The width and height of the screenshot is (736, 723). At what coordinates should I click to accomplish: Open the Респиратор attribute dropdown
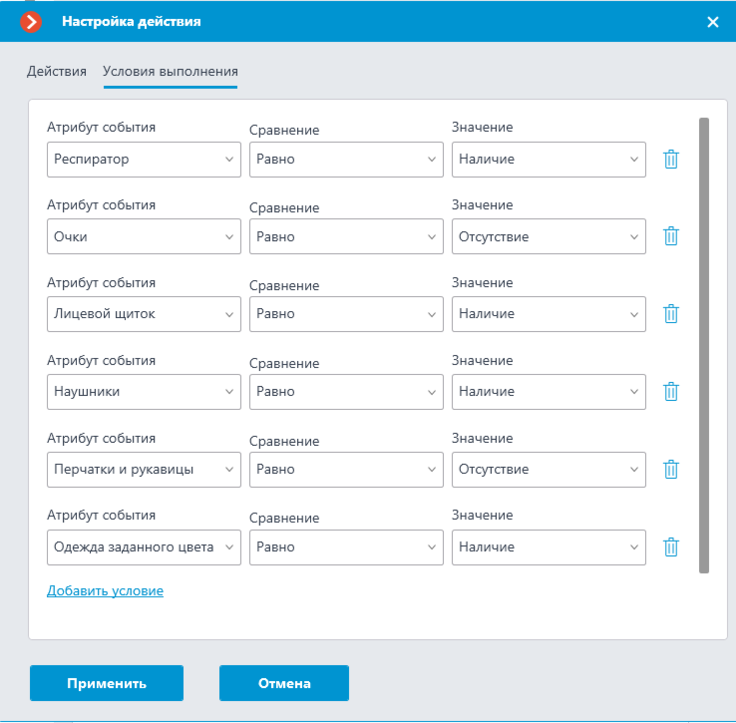144,160
